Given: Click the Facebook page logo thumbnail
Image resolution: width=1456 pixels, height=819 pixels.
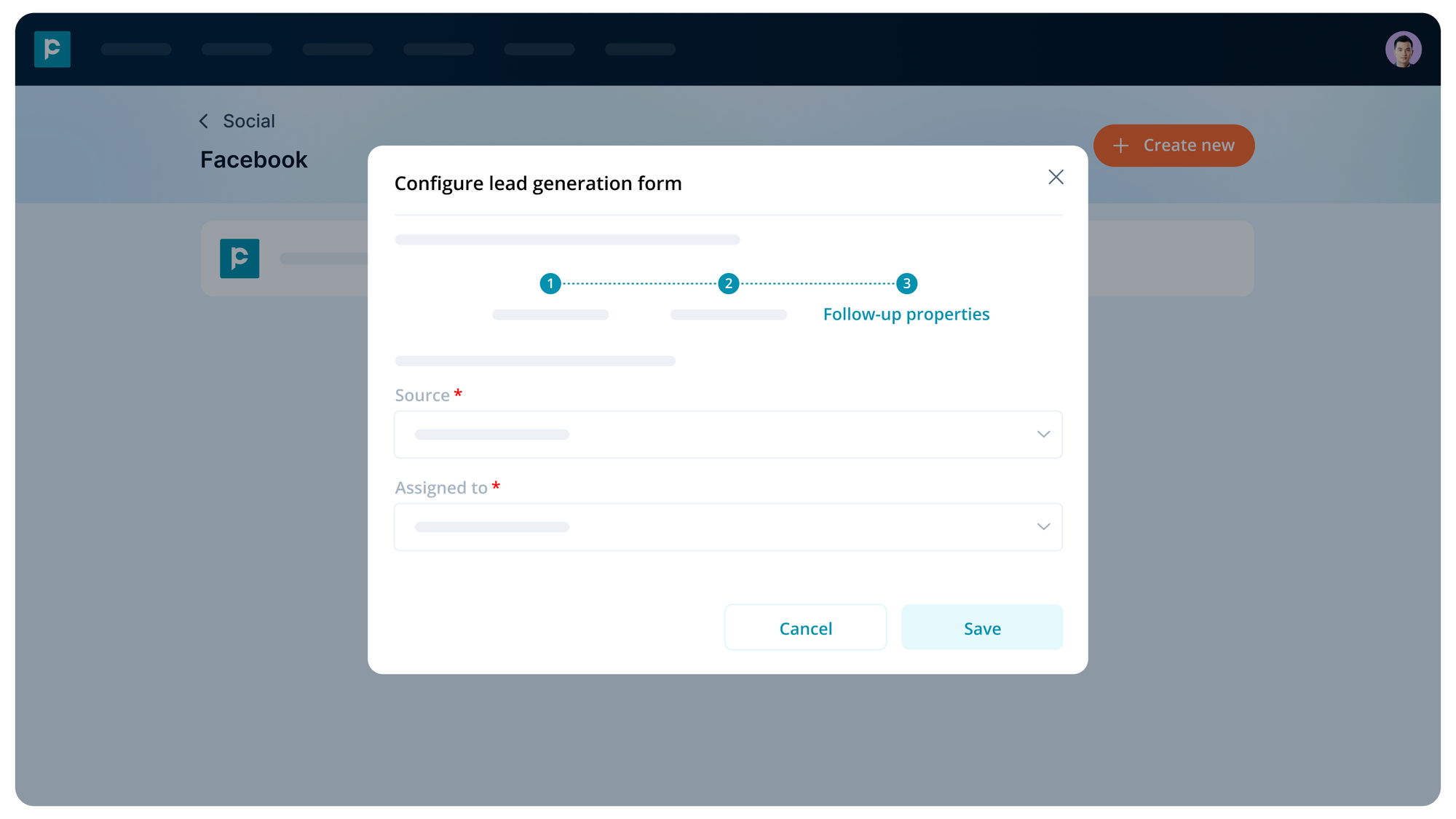Looking at the screenshot, I should click(x=240, y=258).
